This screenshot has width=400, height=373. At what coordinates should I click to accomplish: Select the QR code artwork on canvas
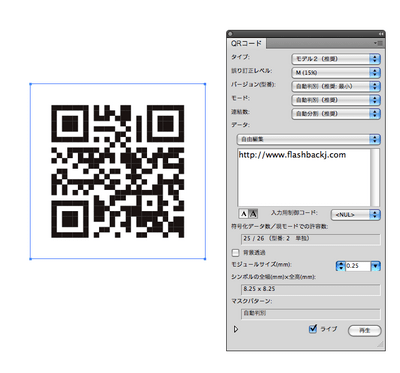click(x=117, y=171)
